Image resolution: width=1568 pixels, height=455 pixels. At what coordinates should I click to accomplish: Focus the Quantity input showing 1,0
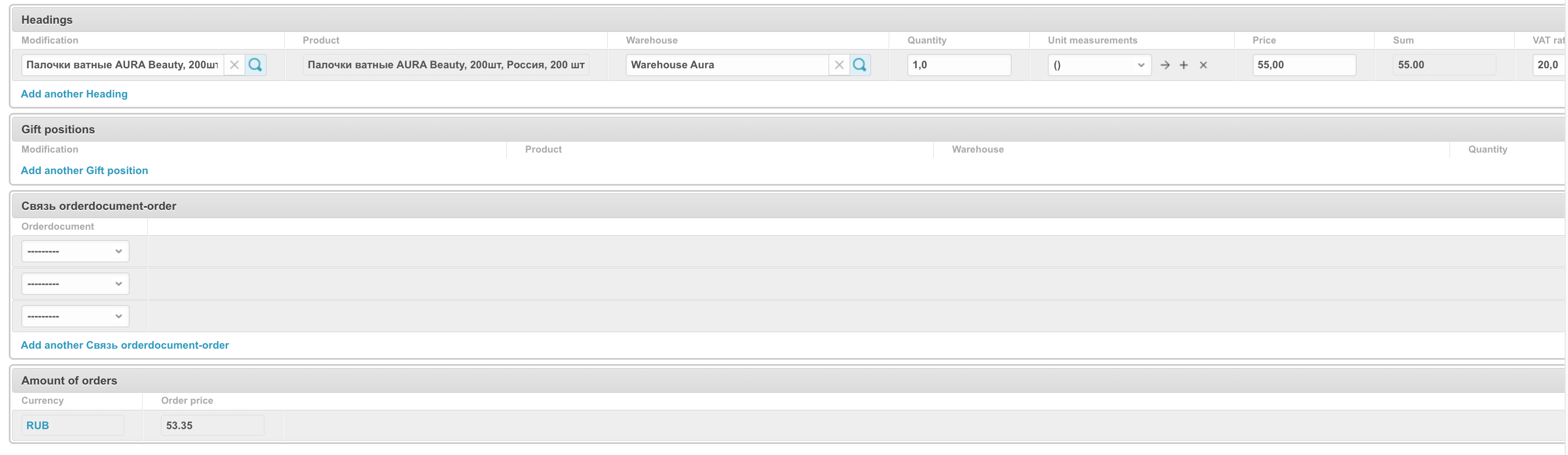click(958, 65)
